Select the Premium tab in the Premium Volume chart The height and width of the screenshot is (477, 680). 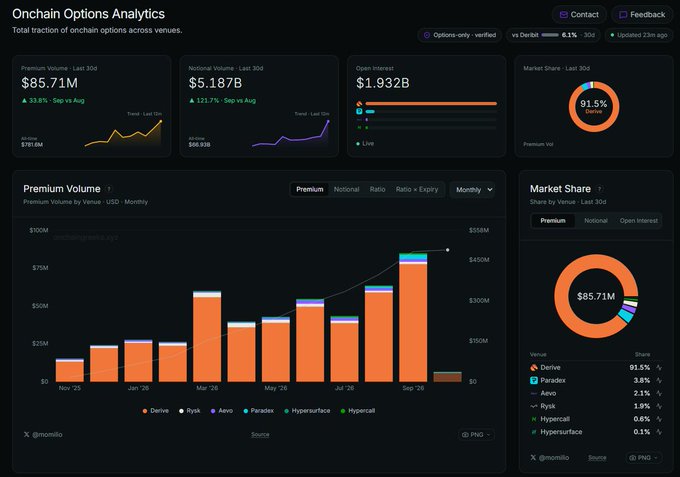[310, 189]
